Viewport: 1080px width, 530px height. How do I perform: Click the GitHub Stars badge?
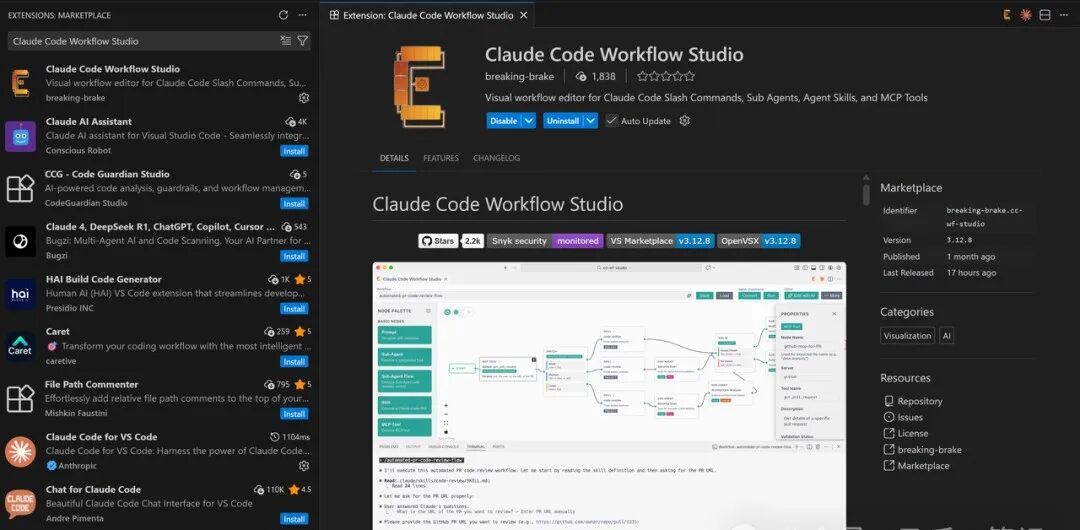(x=450, y=241)
